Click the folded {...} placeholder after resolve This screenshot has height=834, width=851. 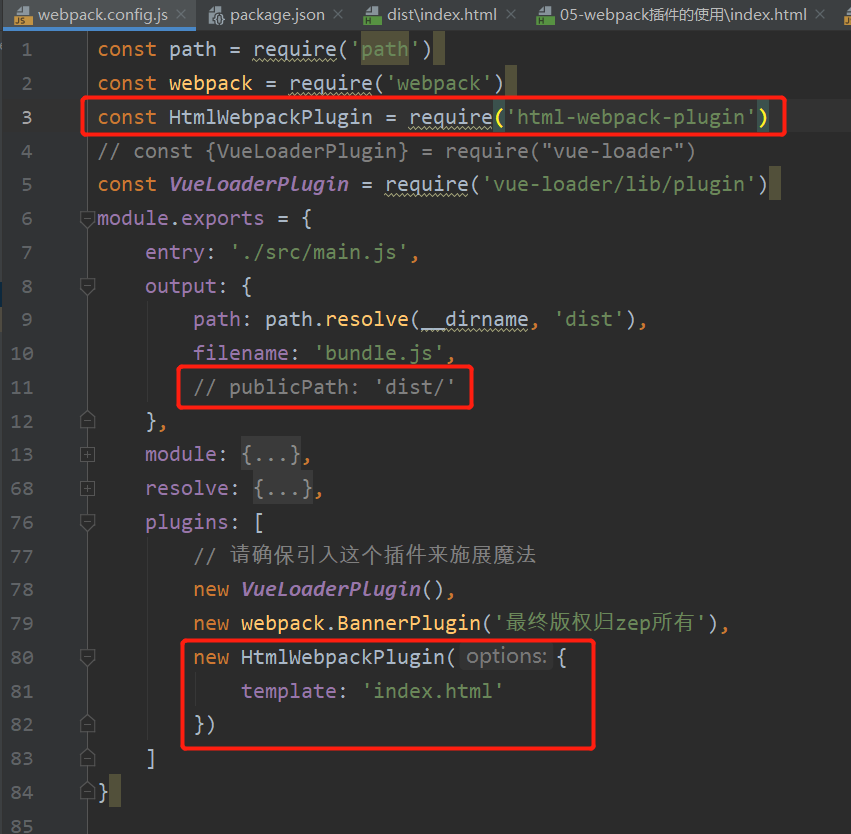click(283, 488)
